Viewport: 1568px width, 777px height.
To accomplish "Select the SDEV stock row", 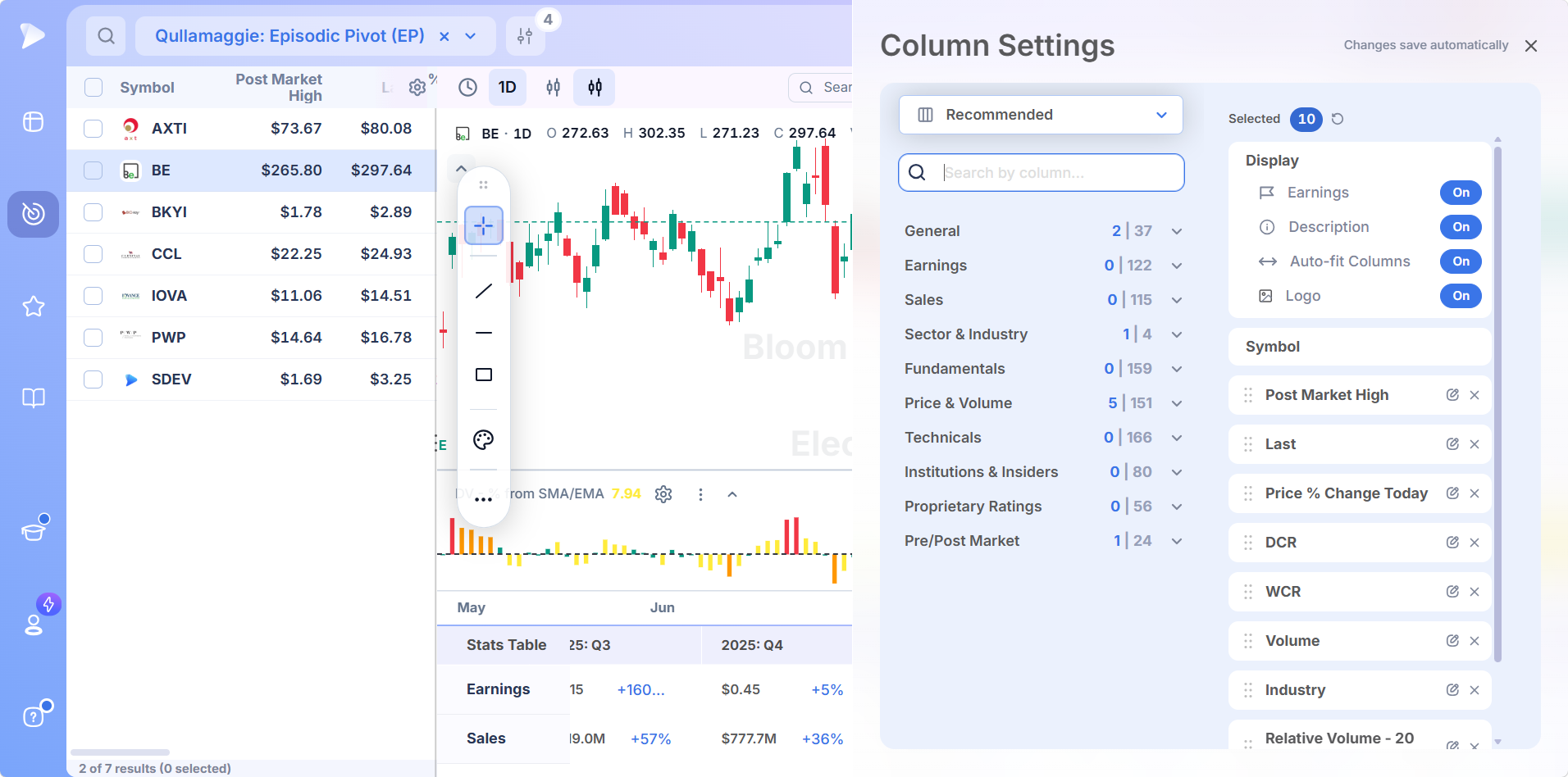I will (251, 379).
